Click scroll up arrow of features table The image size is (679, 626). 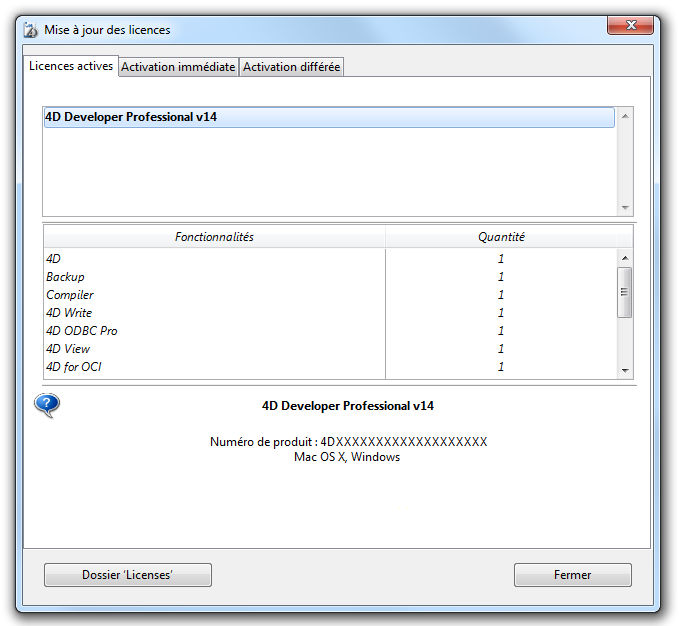625,258
